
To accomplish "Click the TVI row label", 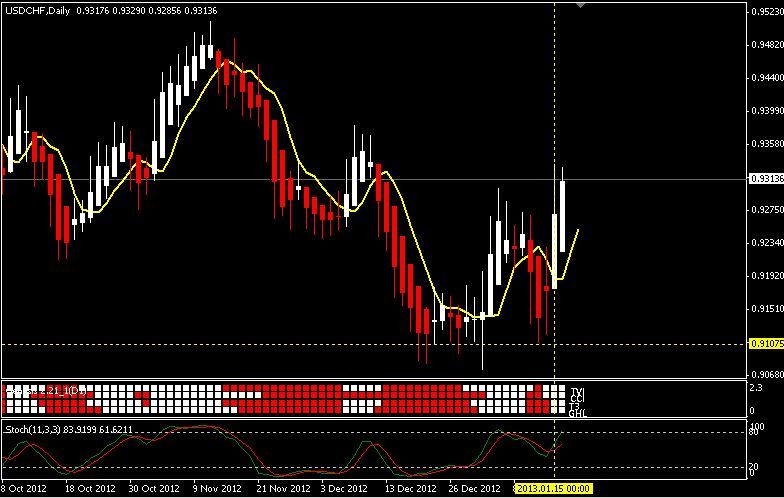I will pyautogui.click(x=575, y=390).
